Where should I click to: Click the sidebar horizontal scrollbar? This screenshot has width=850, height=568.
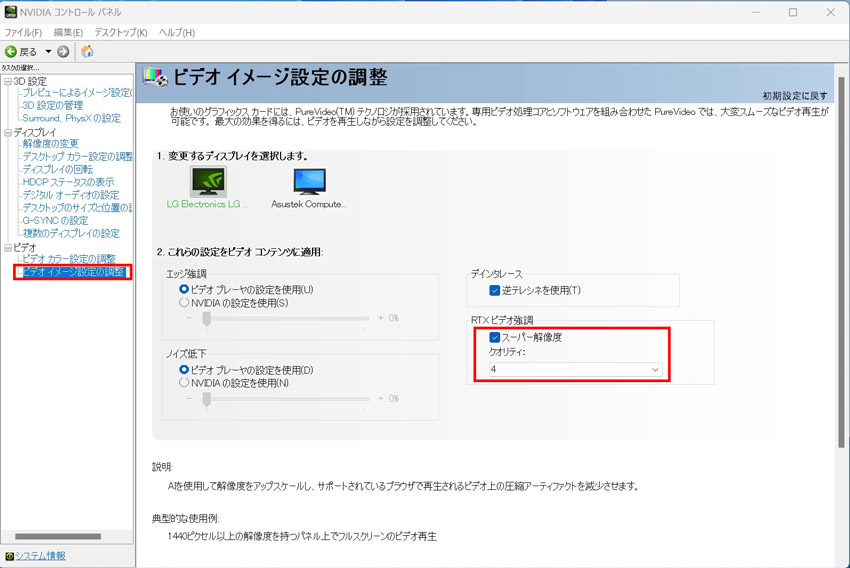[x=58, y=537]
